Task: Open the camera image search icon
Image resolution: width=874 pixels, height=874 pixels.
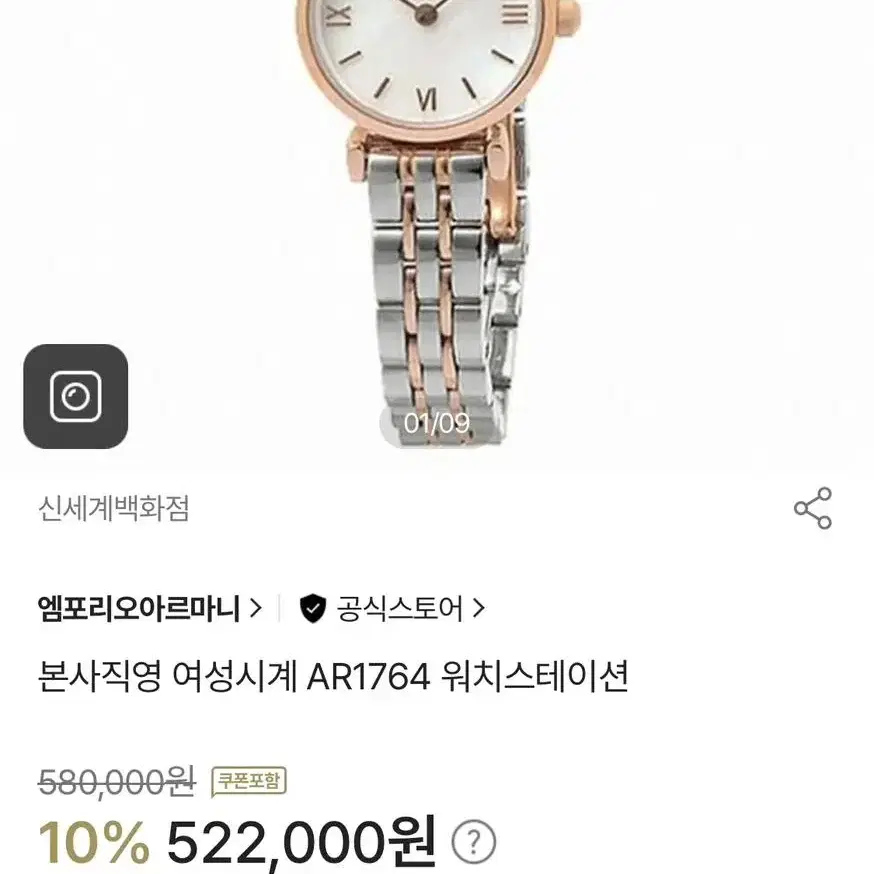Action: tap(75, 396)
